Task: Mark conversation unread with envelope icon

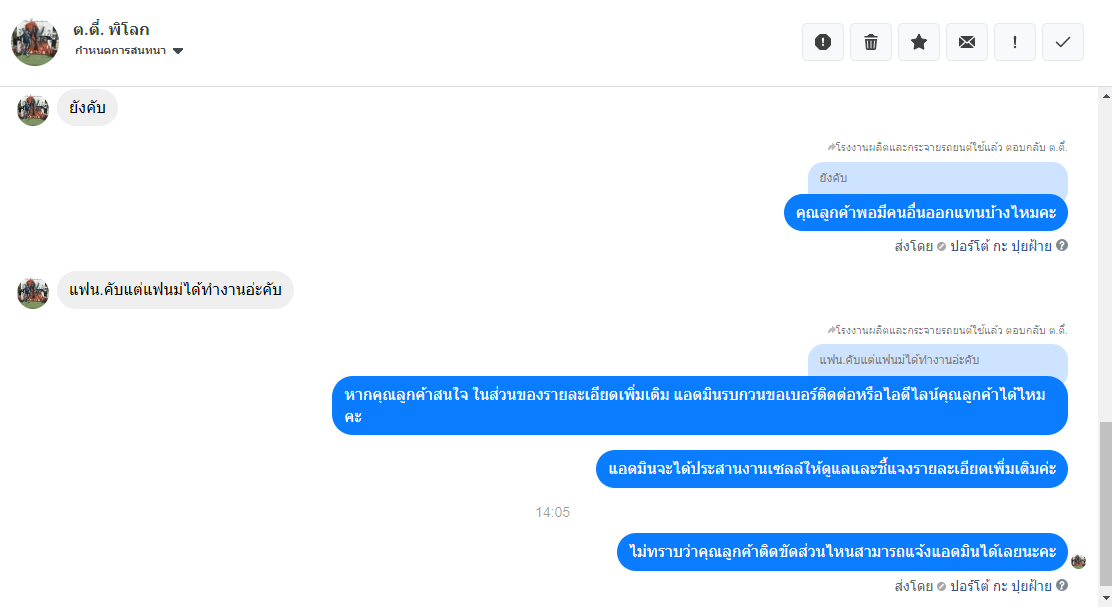Action: [967, 42]
